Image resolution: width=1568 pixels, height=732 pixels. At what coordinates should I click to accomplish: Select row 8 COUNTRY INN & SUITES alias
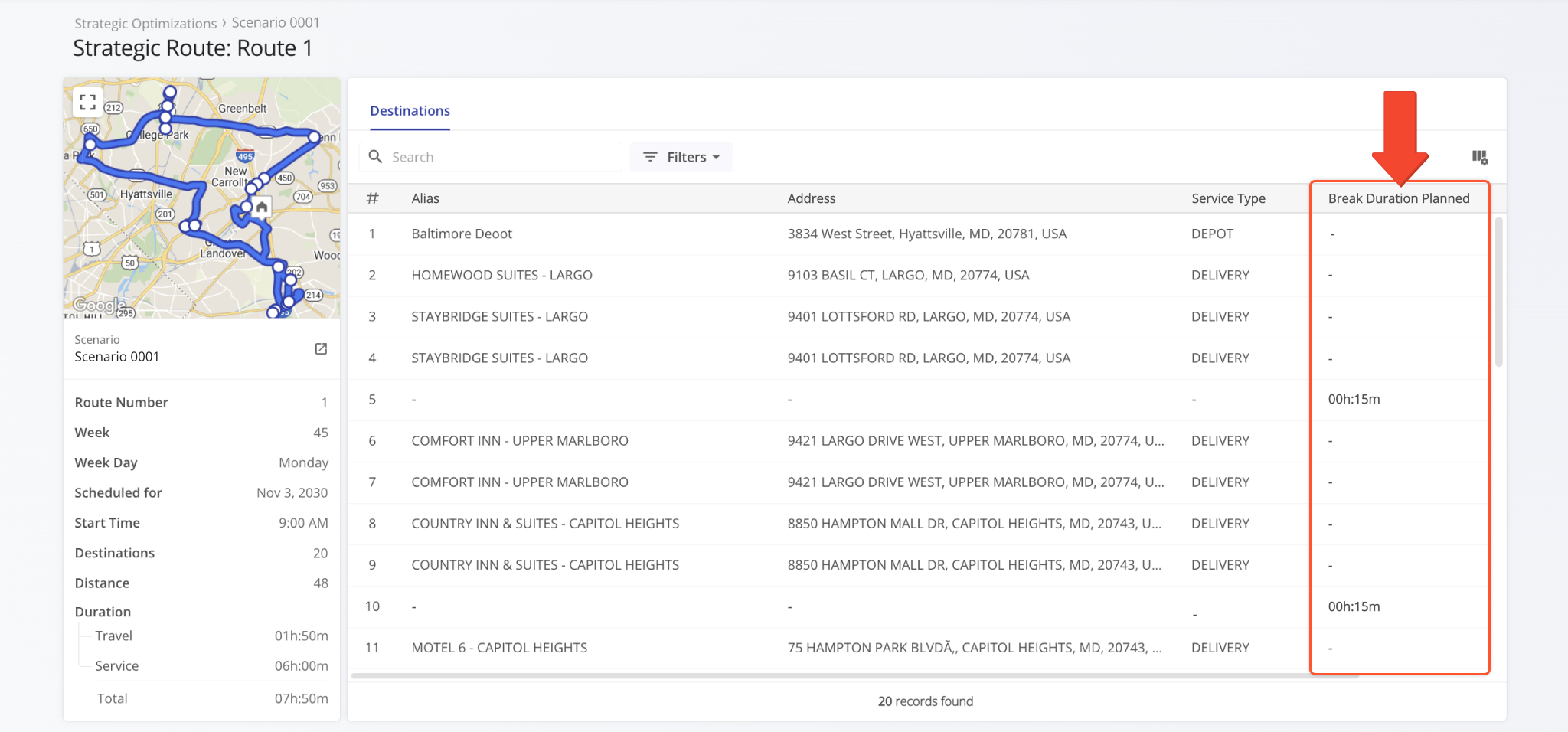(x=545, y=523)
